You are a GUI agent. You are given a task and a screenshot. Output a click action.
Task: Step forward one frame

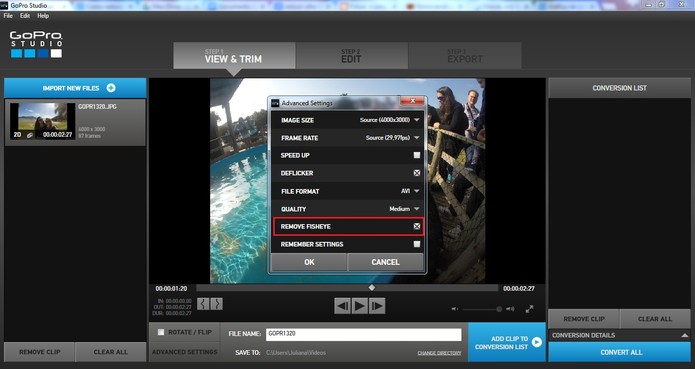(x=377, y=306)
